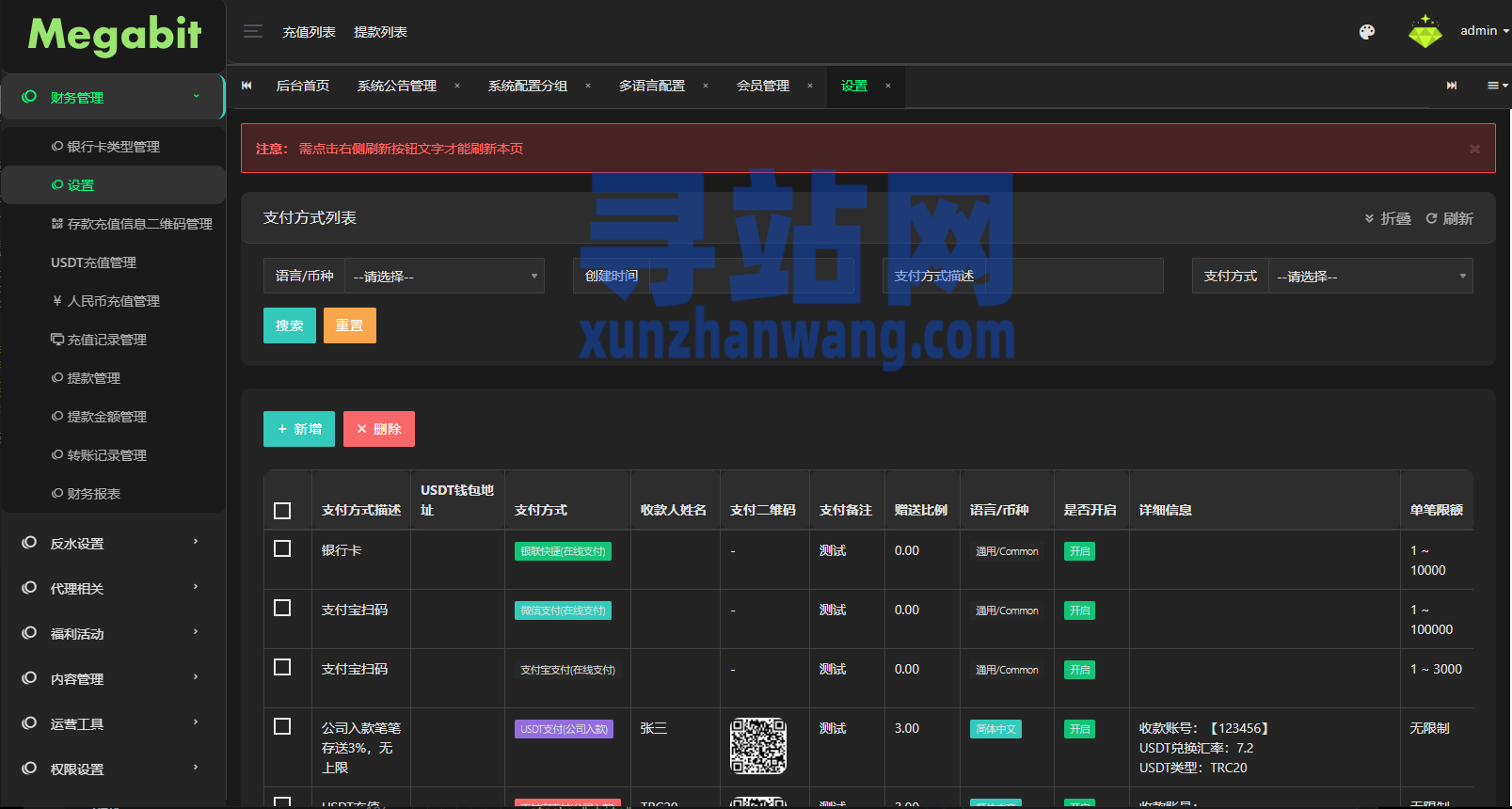Open 充值记录管理 in sidebar

coord(113,340)
